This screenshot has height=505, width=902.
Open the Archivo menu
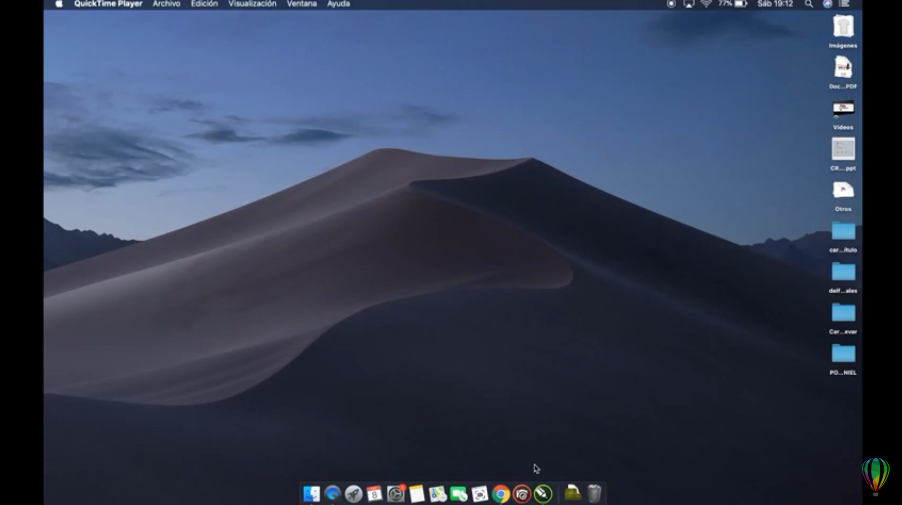166,4
